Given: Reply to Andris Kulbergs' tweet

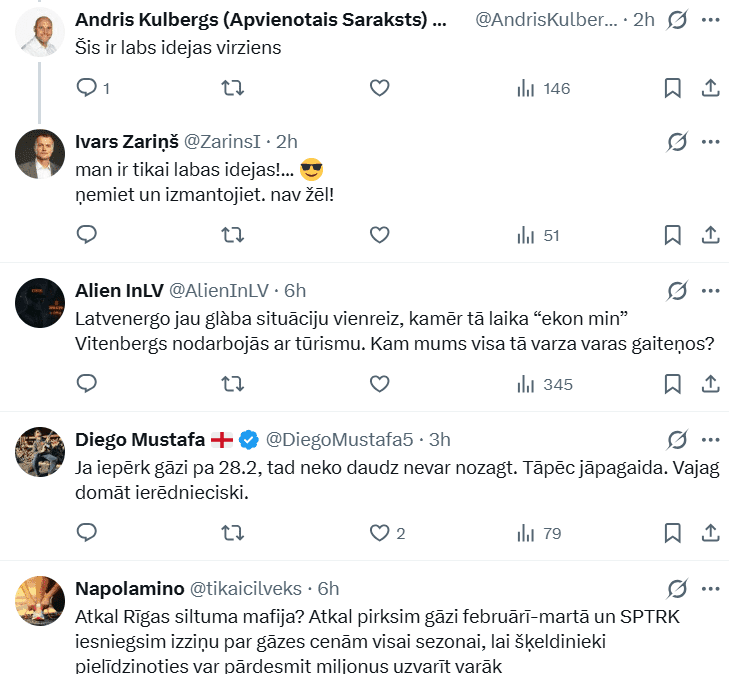Looking at the screenshot, I should 87,88.
